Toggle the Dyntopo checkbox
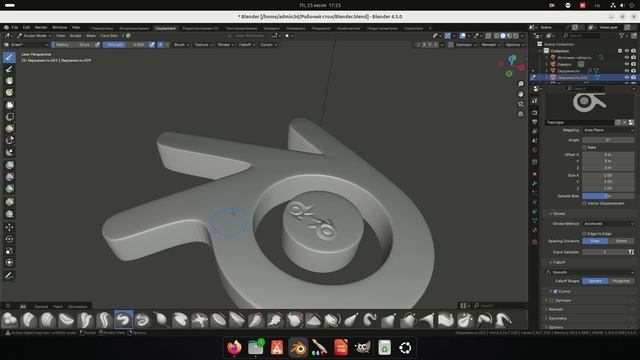This screenshot has width=640, height=360. pos(552,300)
